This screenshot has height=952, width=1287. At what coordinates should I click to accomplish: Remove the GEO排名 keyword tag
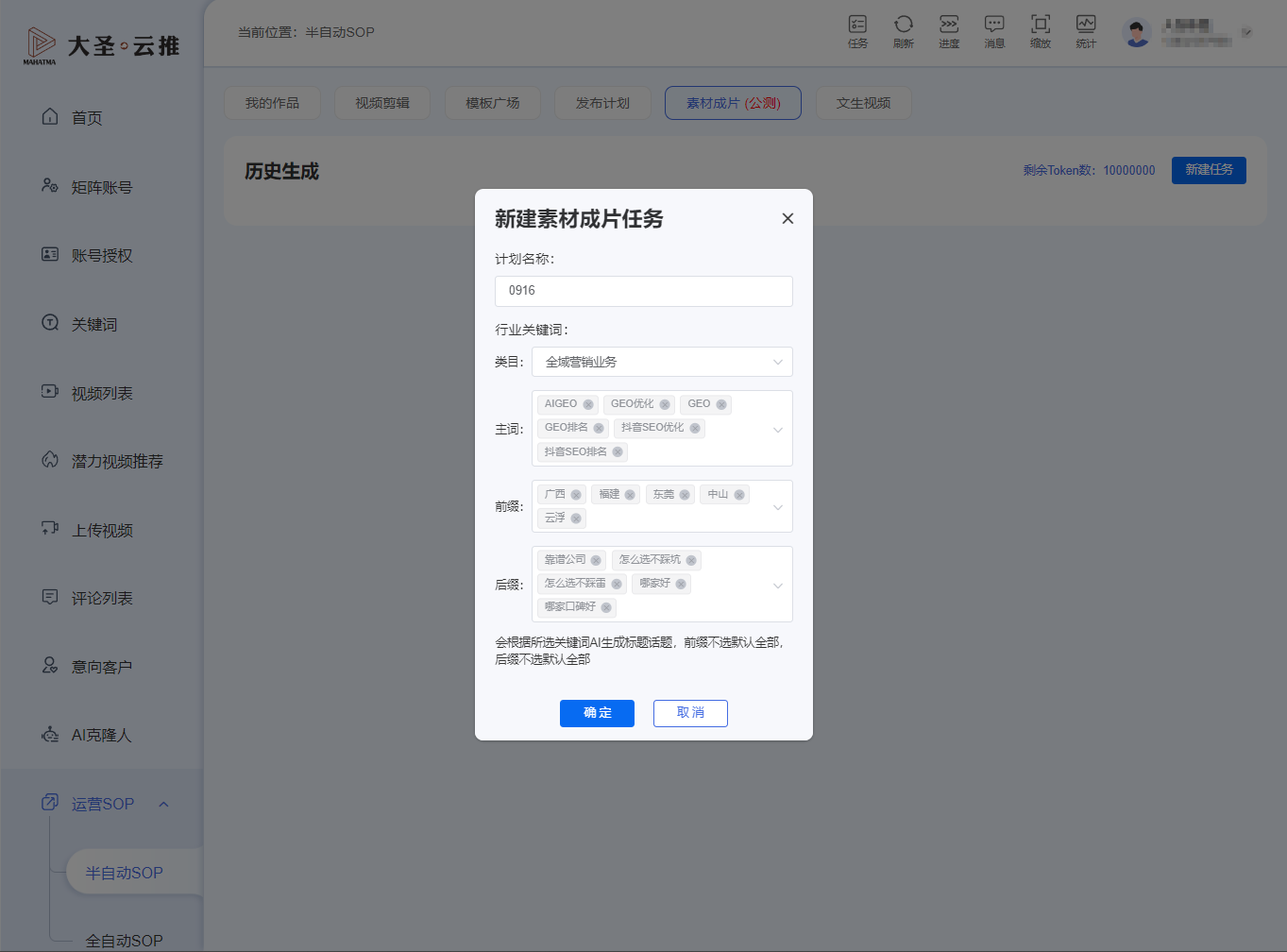coord(599,428)
